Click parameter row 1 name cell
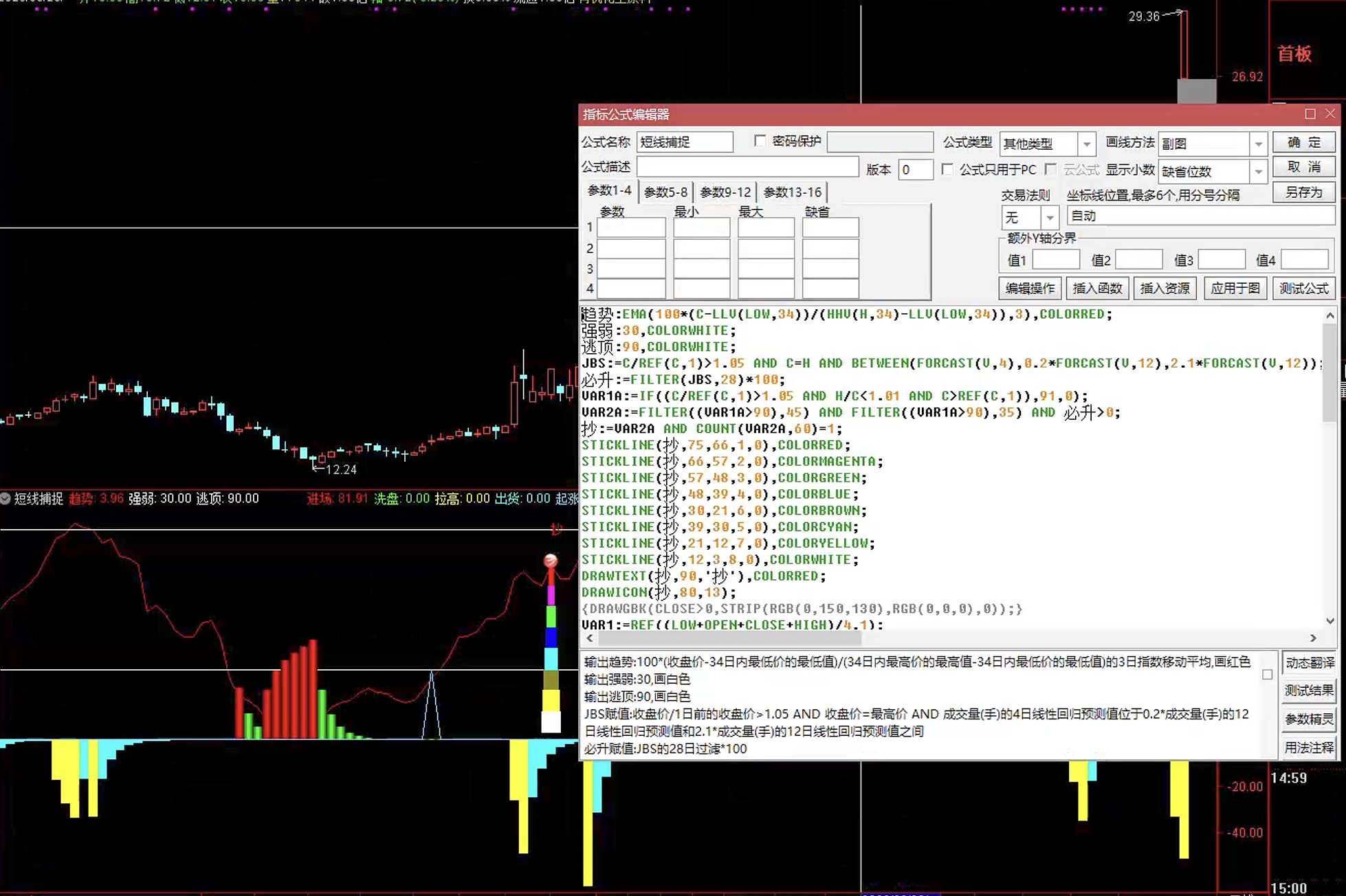This screenshot has height=896, width=1346. coord(631,227)
